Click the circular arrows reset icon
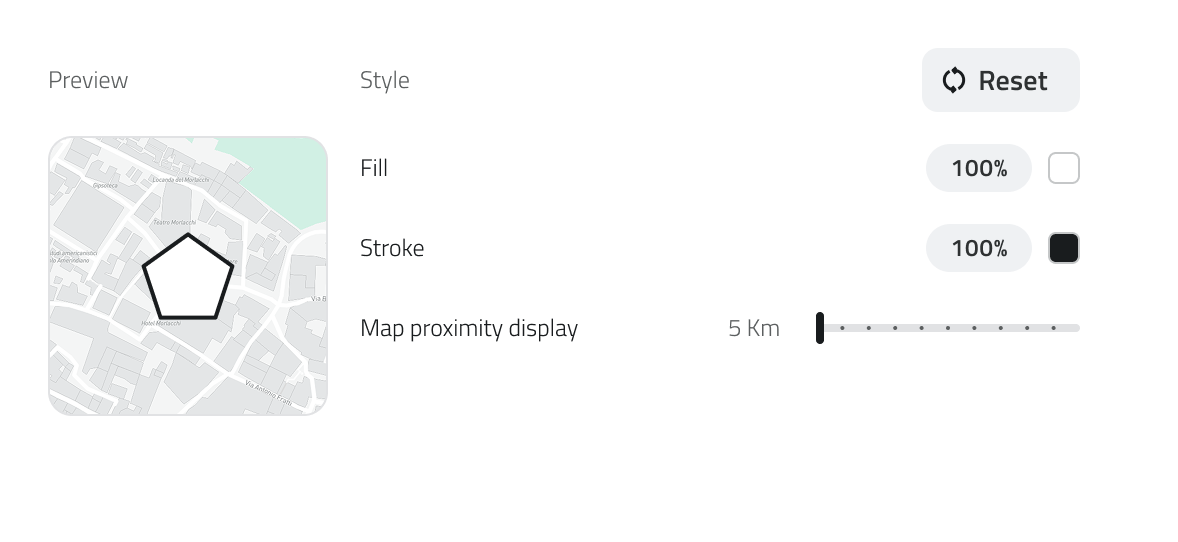 tap(954, 81)
